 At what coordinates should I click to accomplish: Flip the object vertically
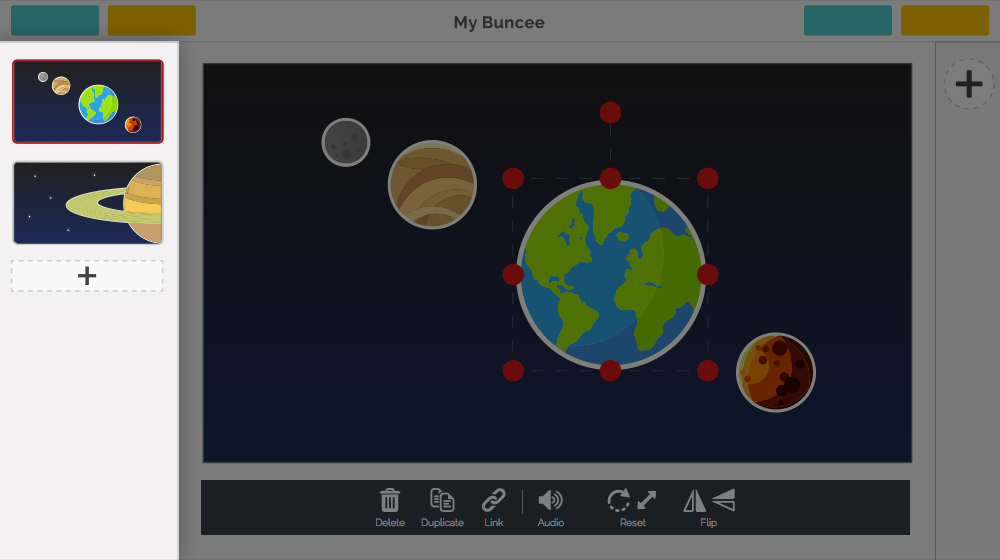[723, 500]
